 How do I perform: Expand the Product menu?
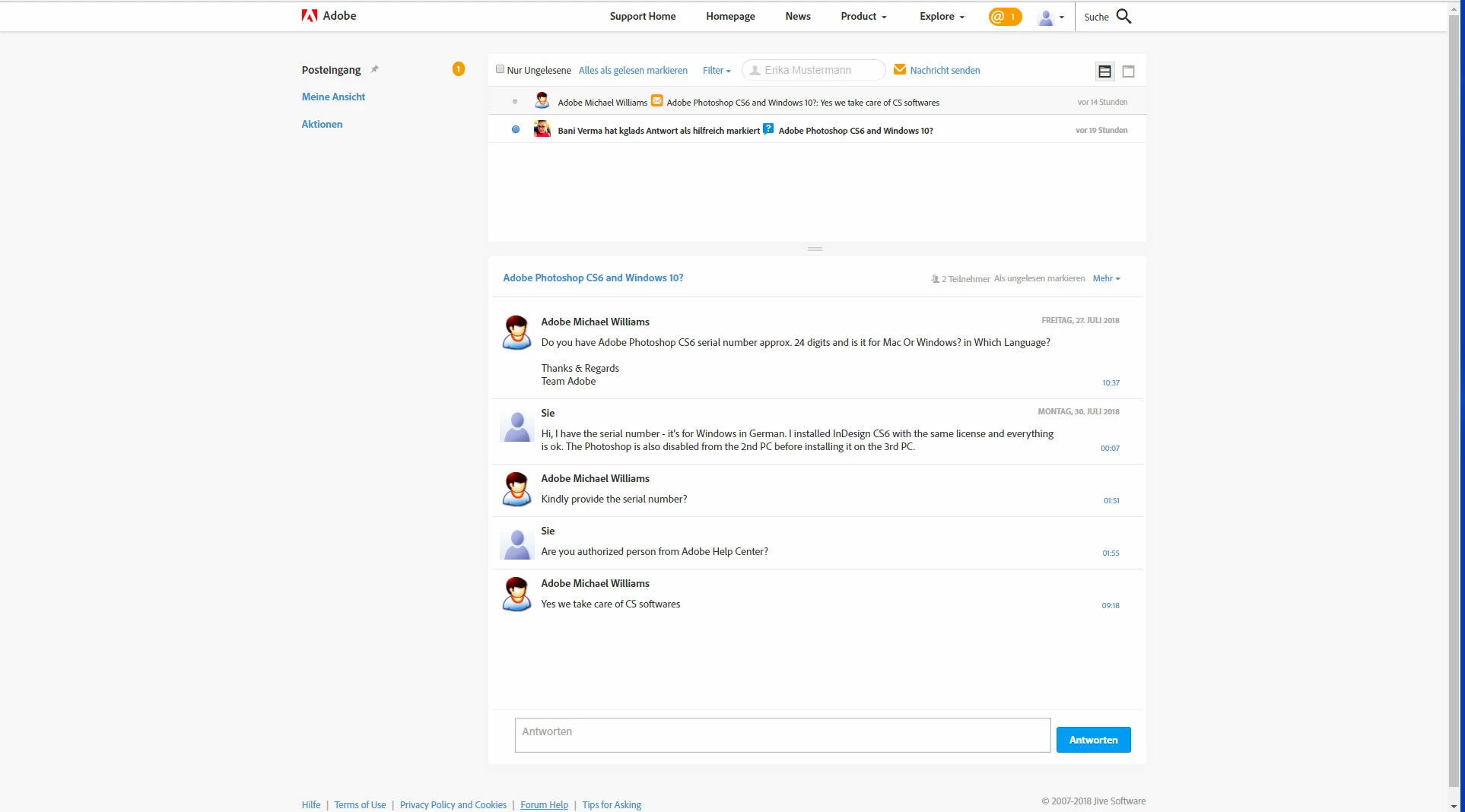(x=863, y=17)
